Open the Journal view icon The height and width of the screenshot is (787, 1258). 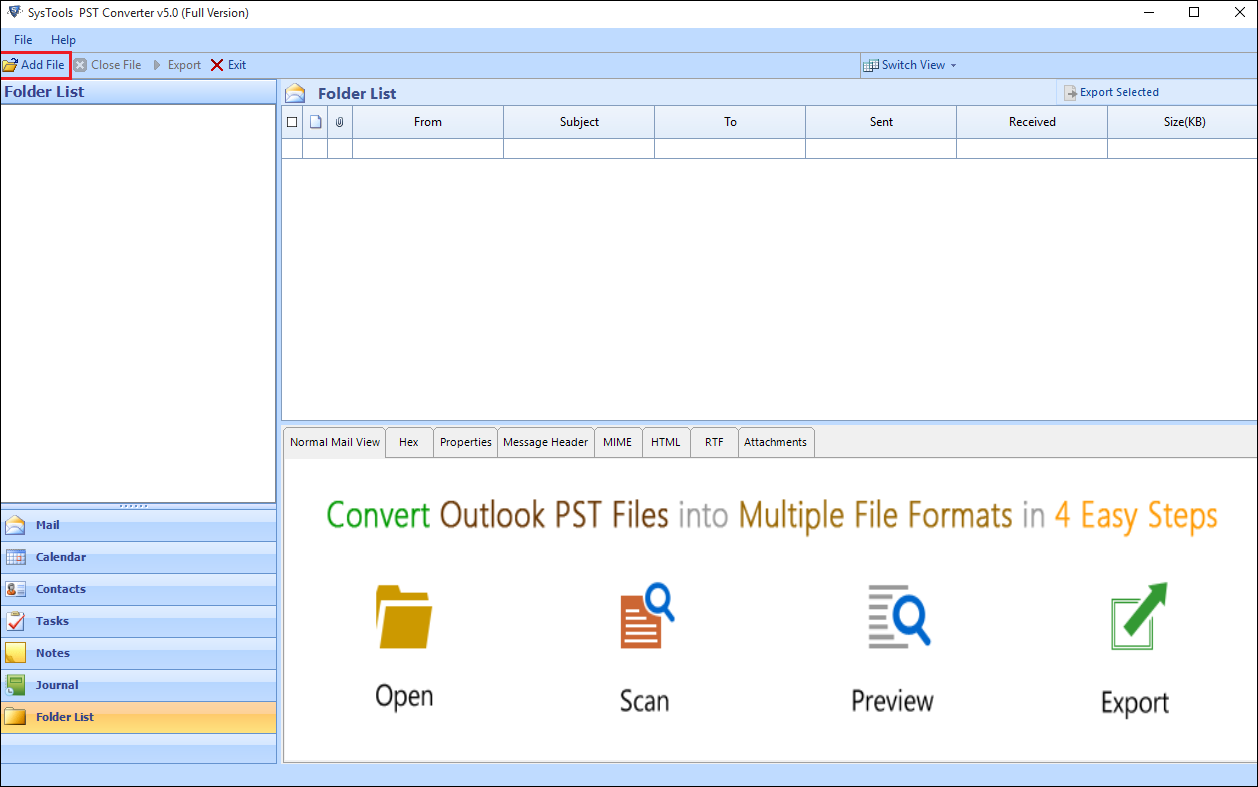click(x=16, y=686)
